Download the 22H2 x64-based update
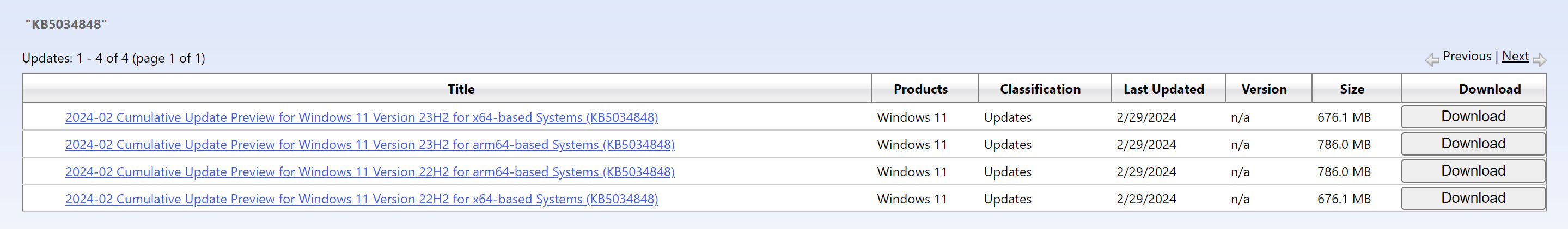The height and width of the screenshot is (229, 1568). pos(1473,199)
